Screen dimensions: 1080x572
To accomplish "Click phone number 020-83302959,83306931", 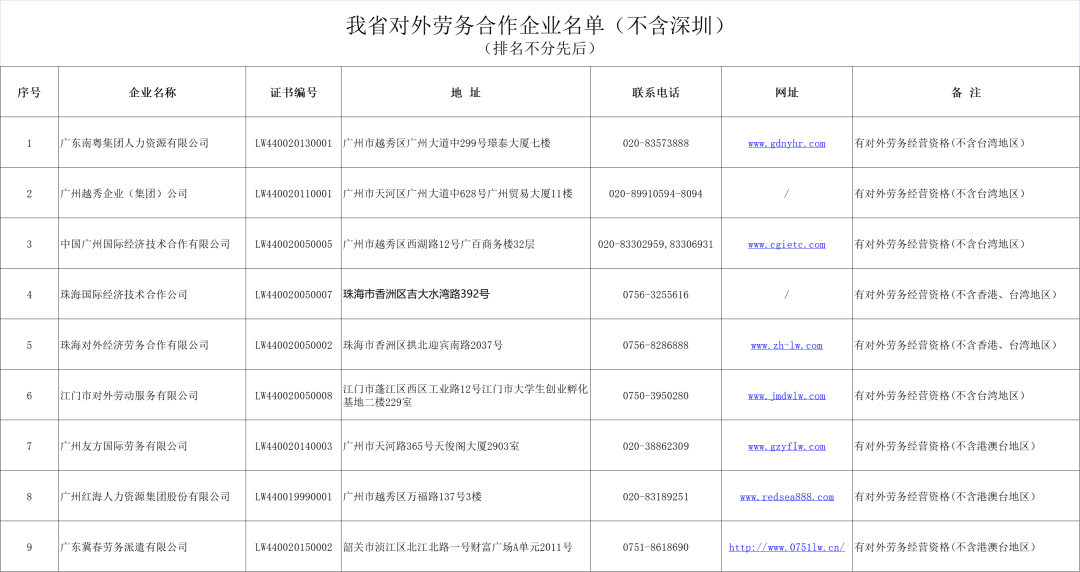I will tap(656, 244).
